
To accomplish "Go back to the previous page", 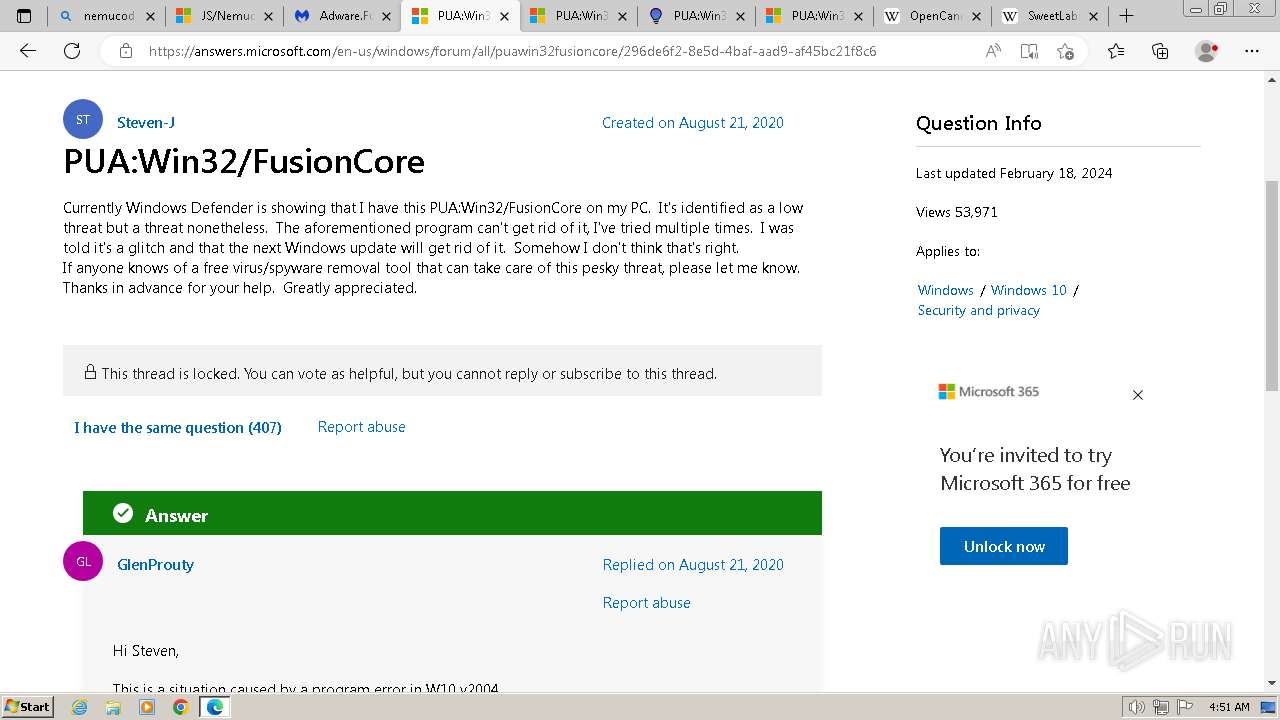I will pos(28,51).
